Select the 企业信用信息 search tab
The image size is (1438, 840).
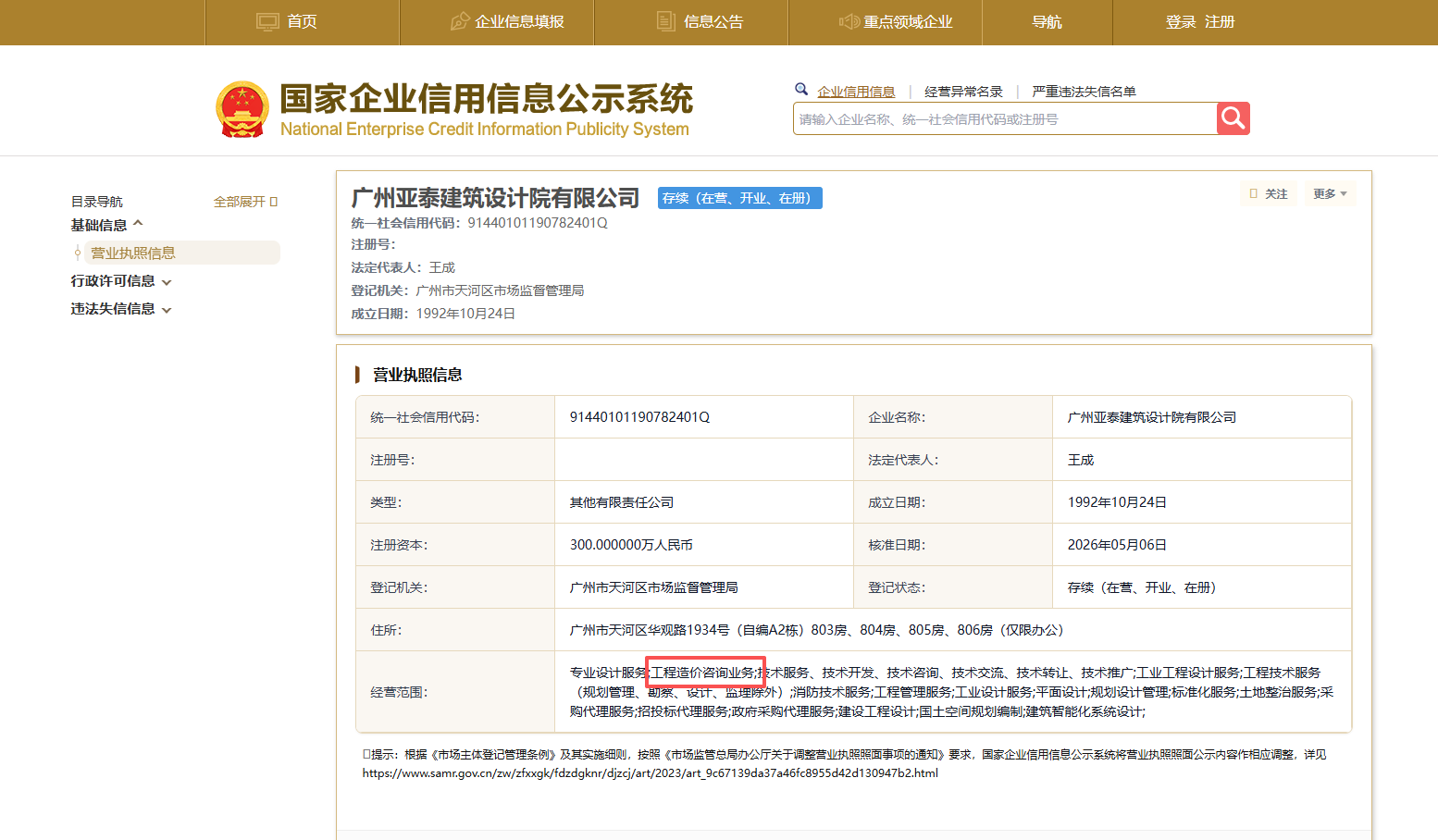pos(856,92)
